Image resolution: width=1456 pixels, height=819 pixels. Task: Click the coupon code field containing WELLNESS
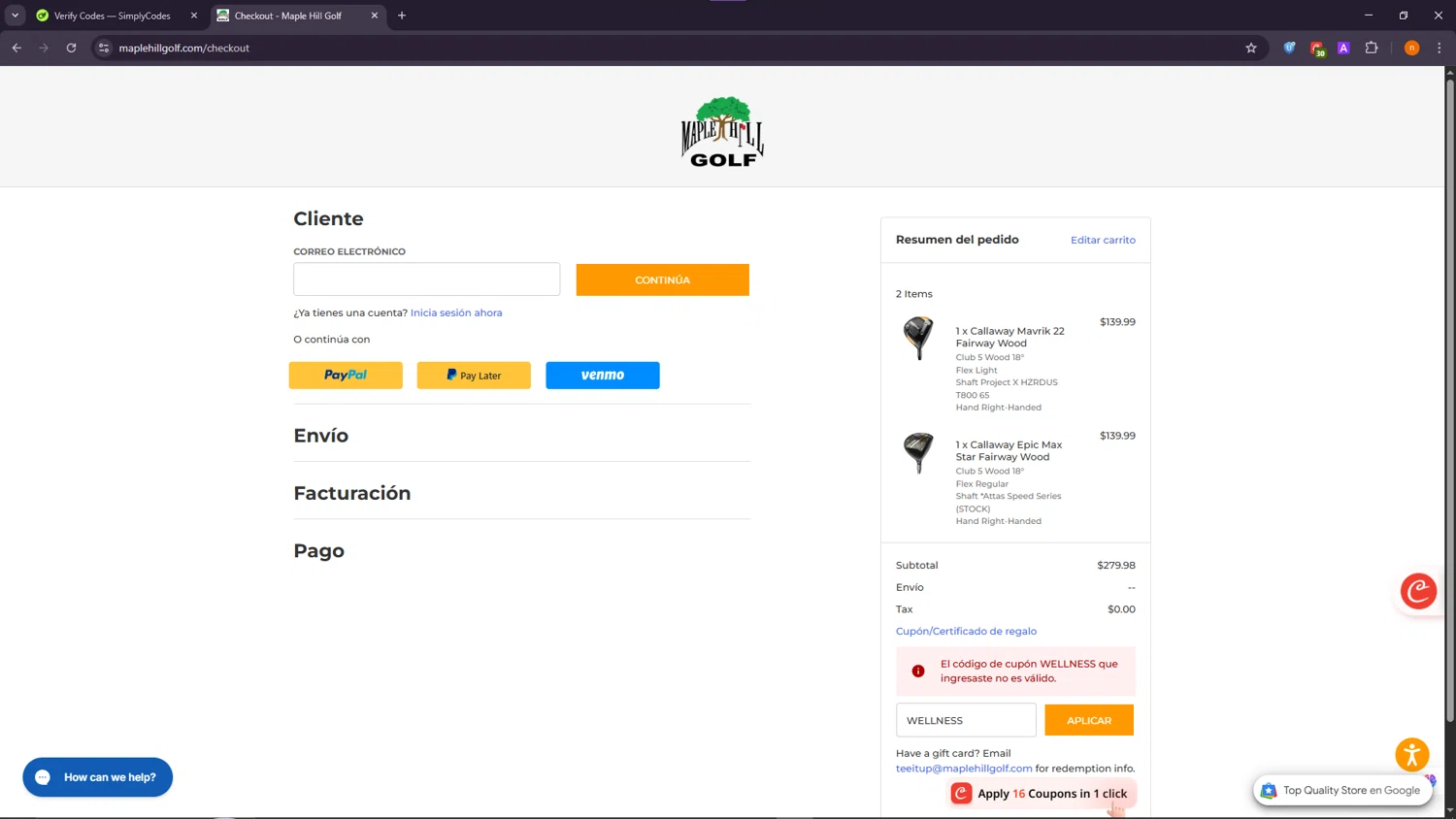click(x=966, y=720)
